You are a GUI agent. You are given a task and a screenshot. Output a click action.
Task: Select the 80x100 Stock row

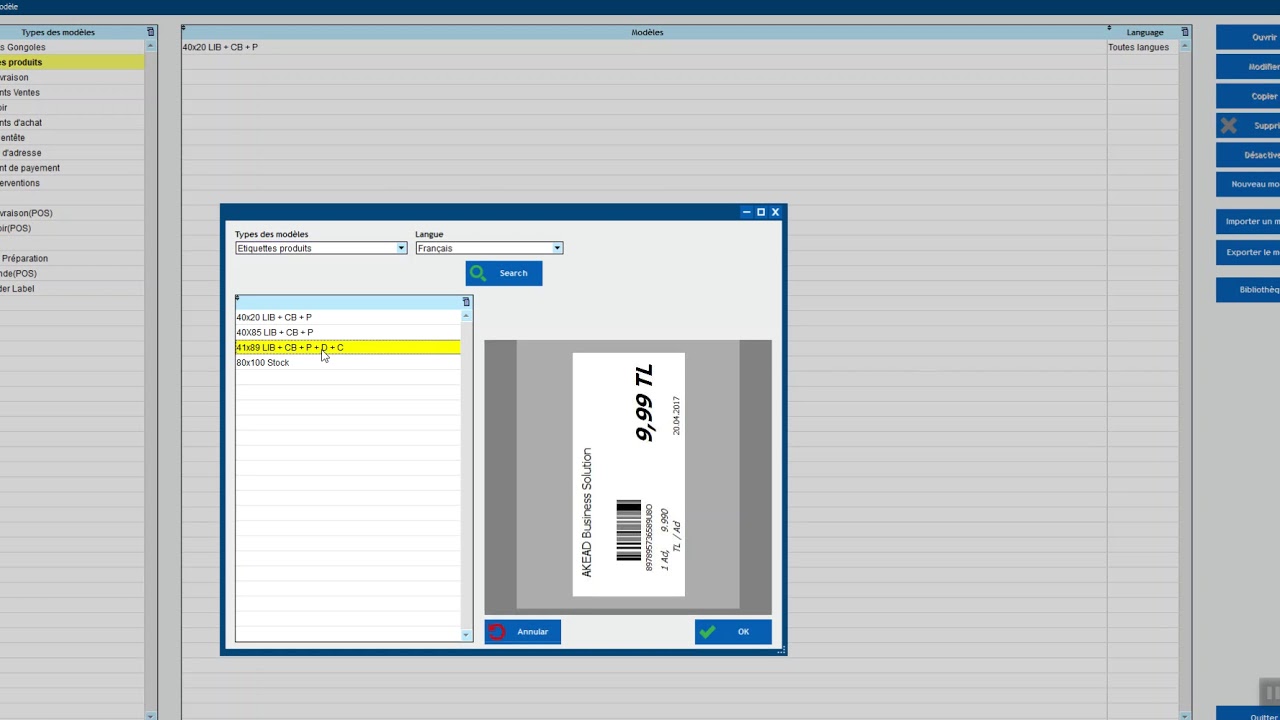point(348,362)
